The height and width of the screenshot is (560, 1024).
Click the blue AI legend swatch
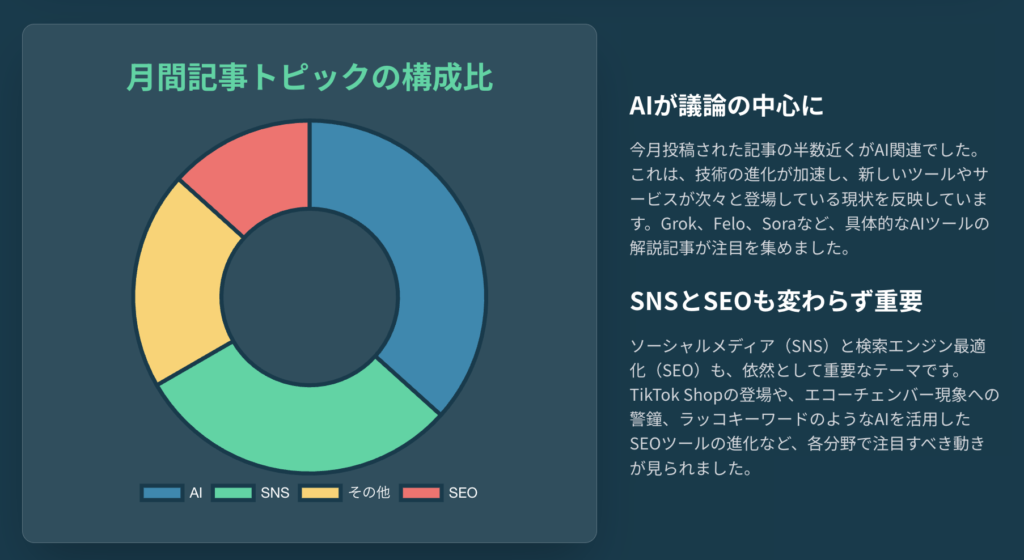[x=161, y=493]
